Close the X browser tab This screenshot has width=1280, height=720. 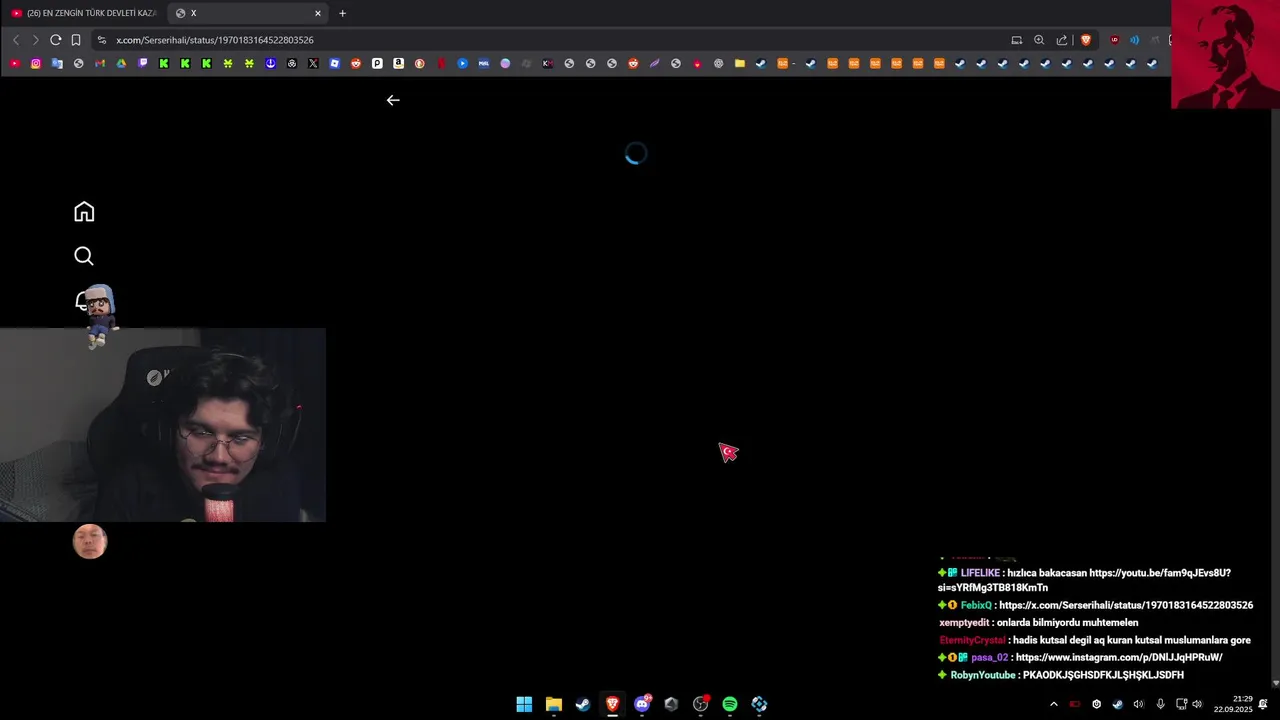(318, 13)
